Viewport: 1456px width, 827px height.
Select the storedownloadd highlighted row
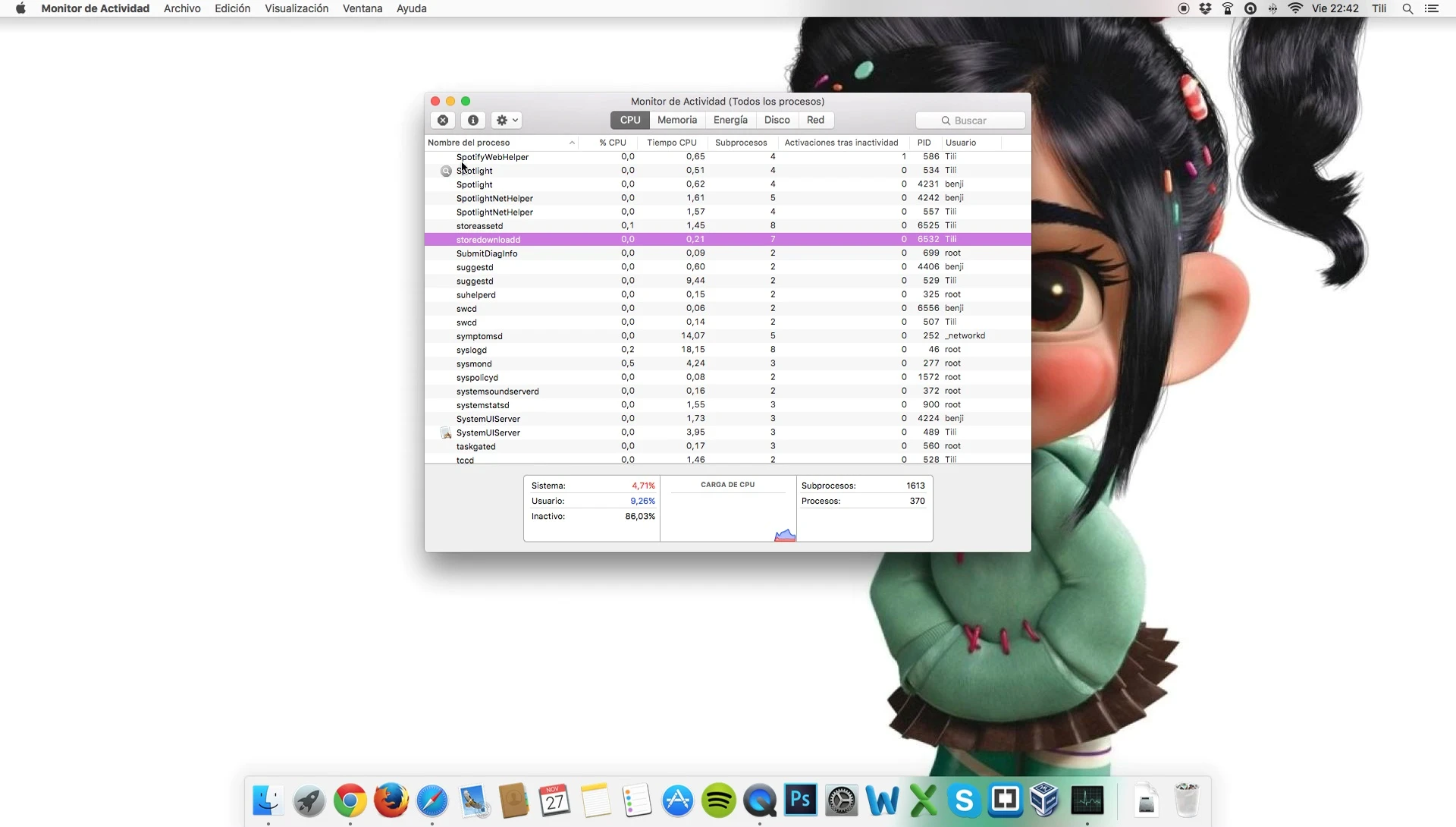pyautogui.click(x=728, y=240)
